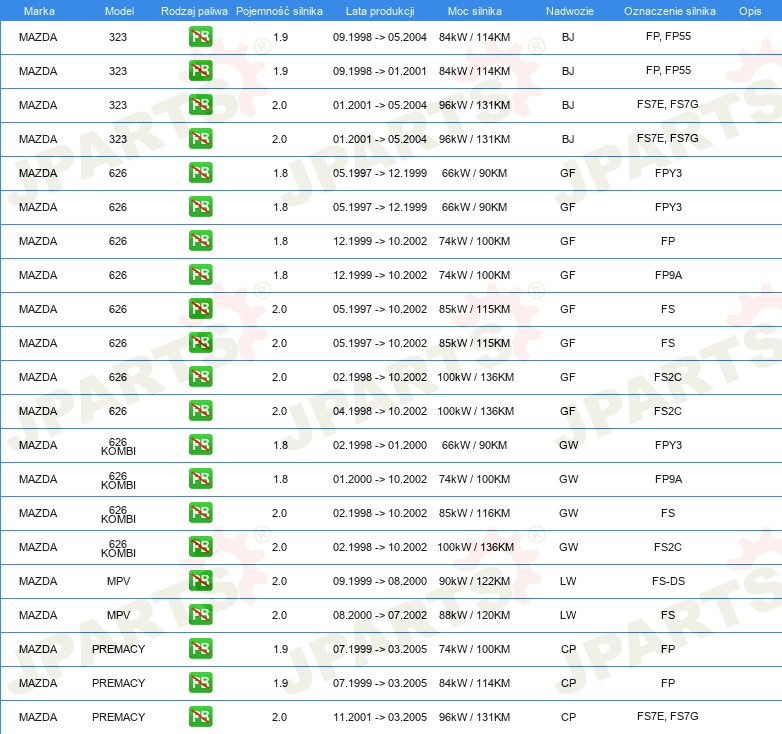
Task: Click the fuel icon in the 626 04.1998 -> 10.2002 row
Action: point(200,411)
